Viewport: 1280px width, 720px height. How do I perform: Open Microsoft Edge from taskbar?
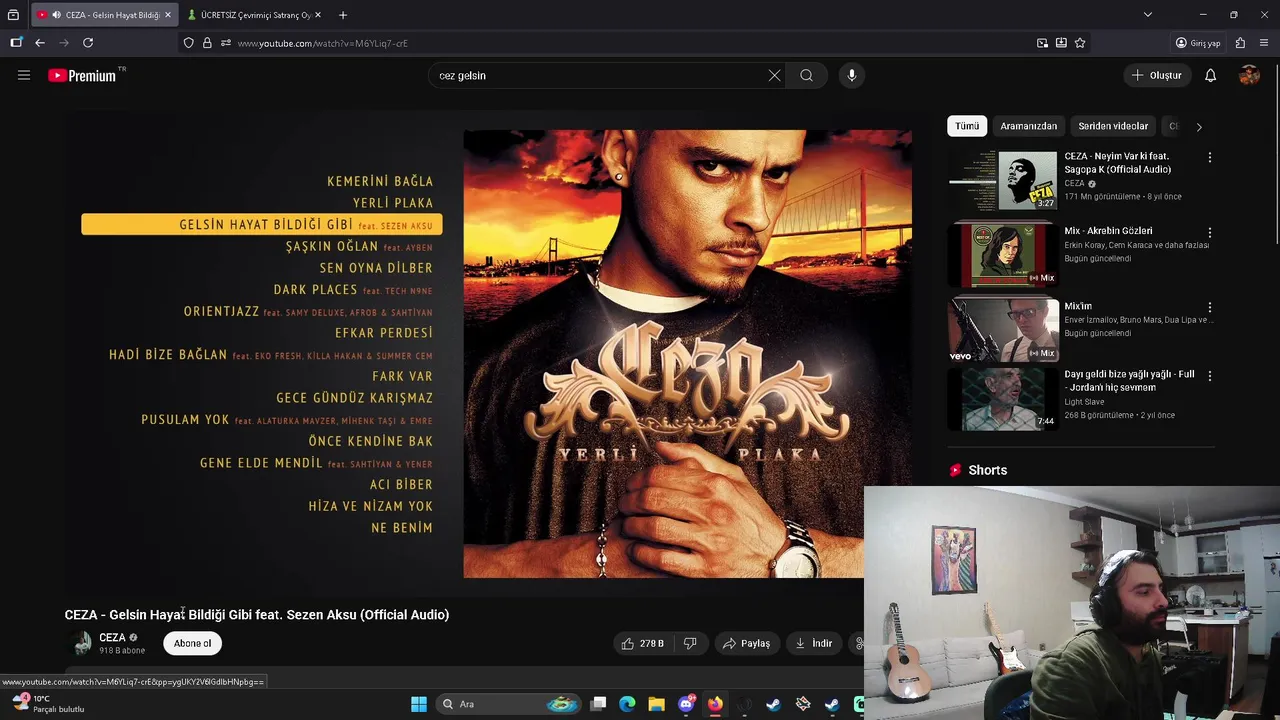(x=627, y=704)
